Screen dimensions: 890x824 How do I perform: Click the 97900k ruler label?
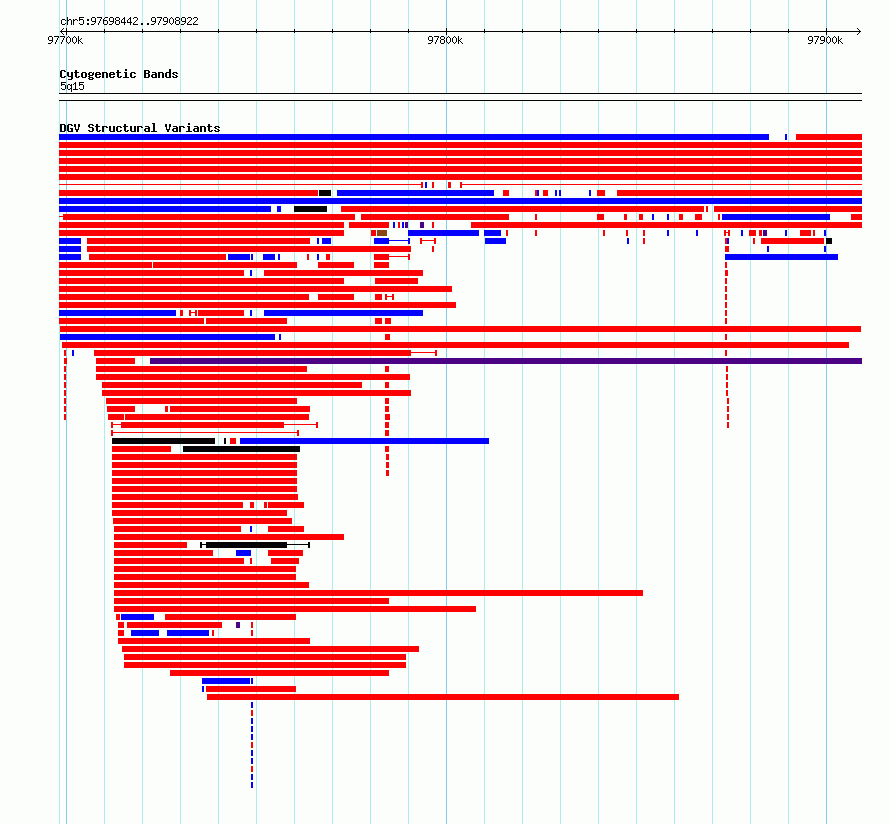click(x=825, y=40)
